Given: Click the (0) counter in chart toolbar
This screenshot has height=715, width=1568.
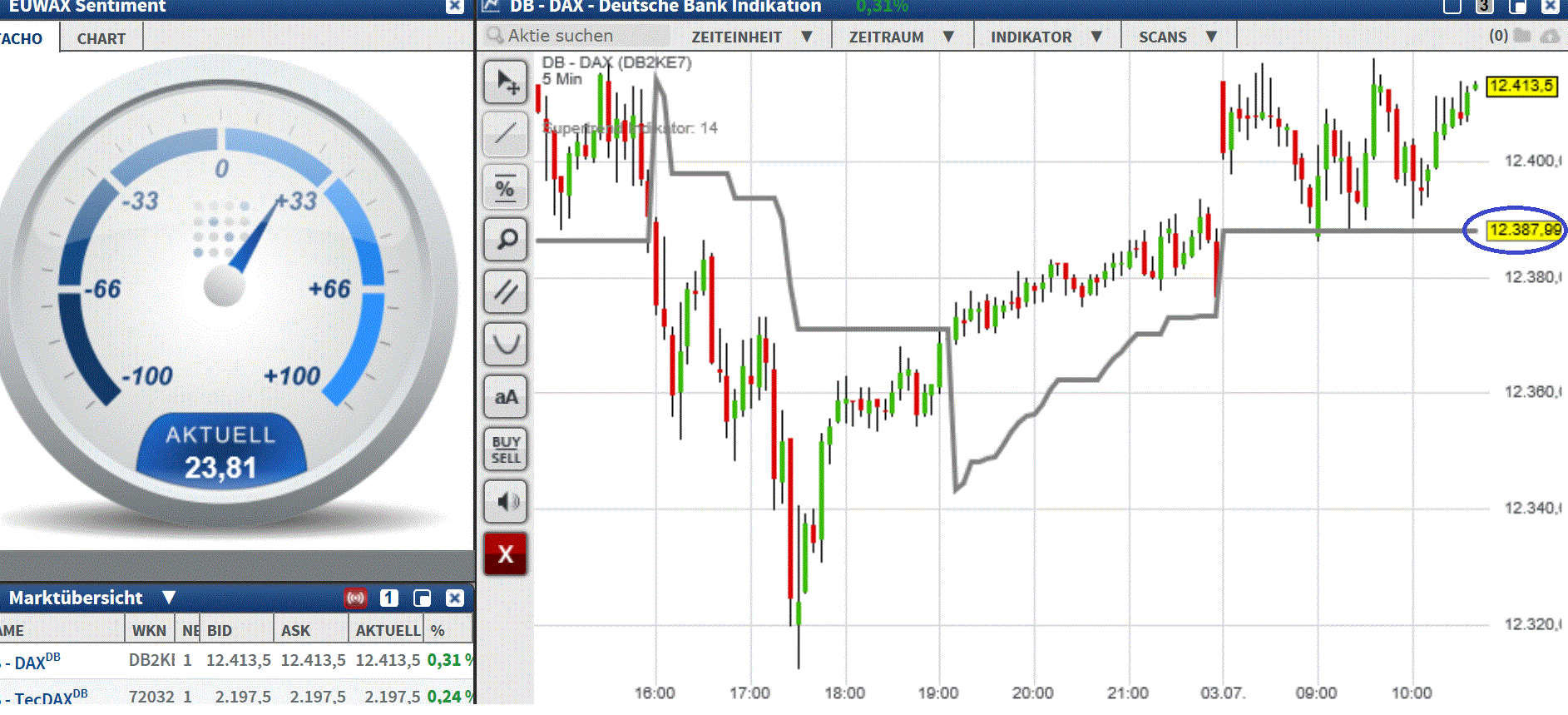Looking at the screenshot, I should coord(1499,36).
